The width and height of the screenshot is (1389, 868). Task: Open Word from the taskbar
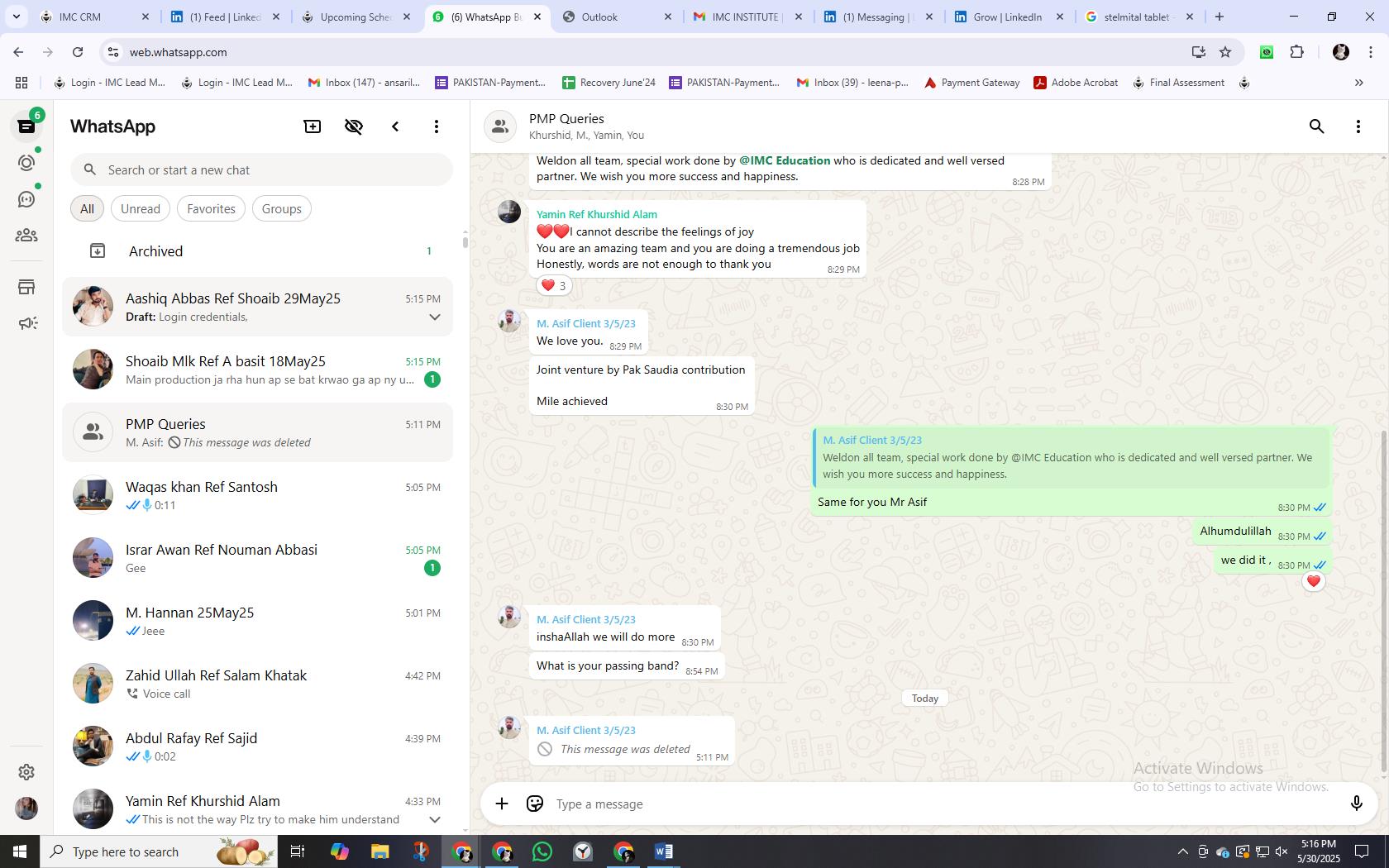click(664, 851)
